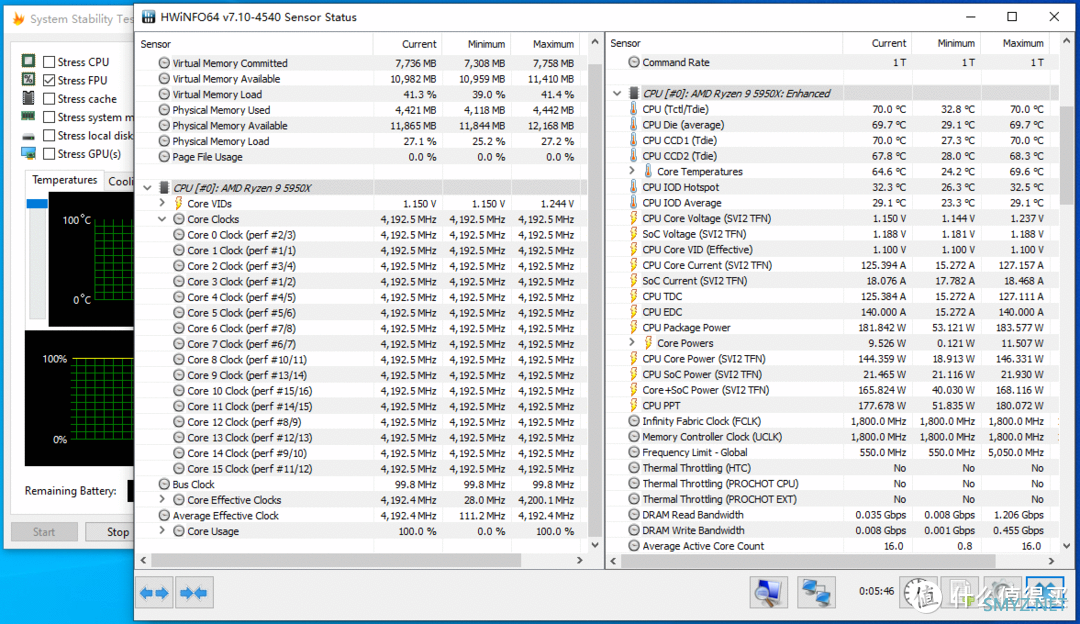Viewport: 1080px width, 624px height.
Task: Collapse the Core Clocks row
Action: (162, 219)
